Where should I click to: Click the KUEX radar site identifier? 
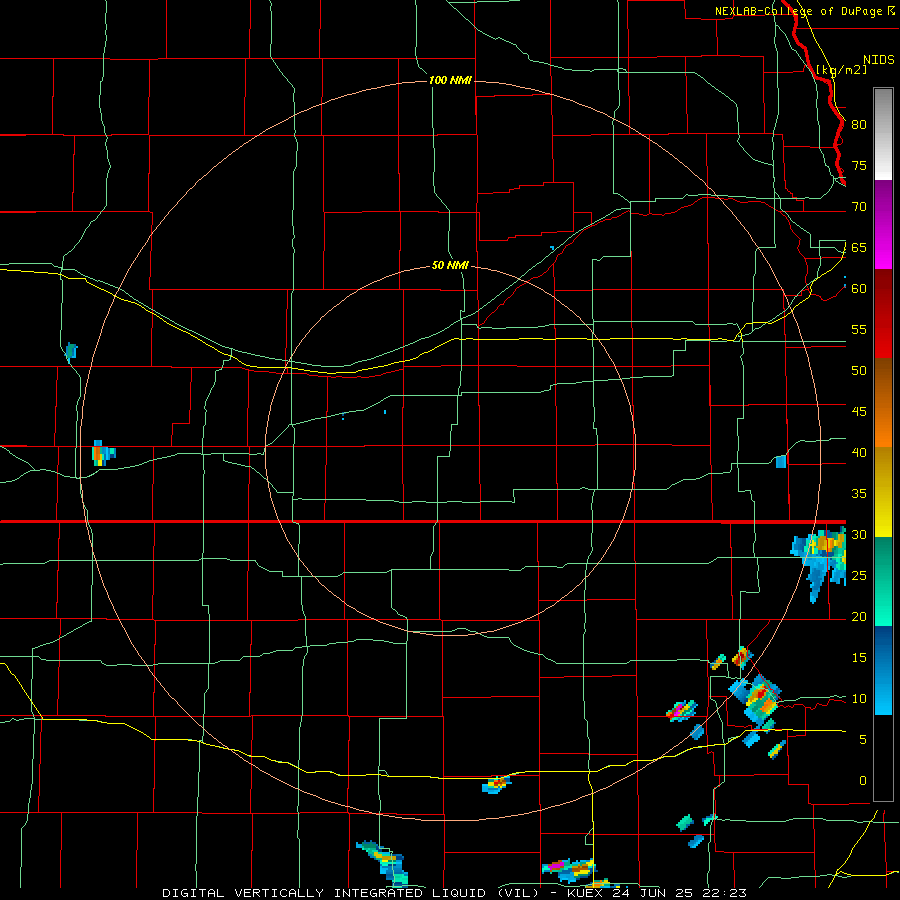(585, 893)
